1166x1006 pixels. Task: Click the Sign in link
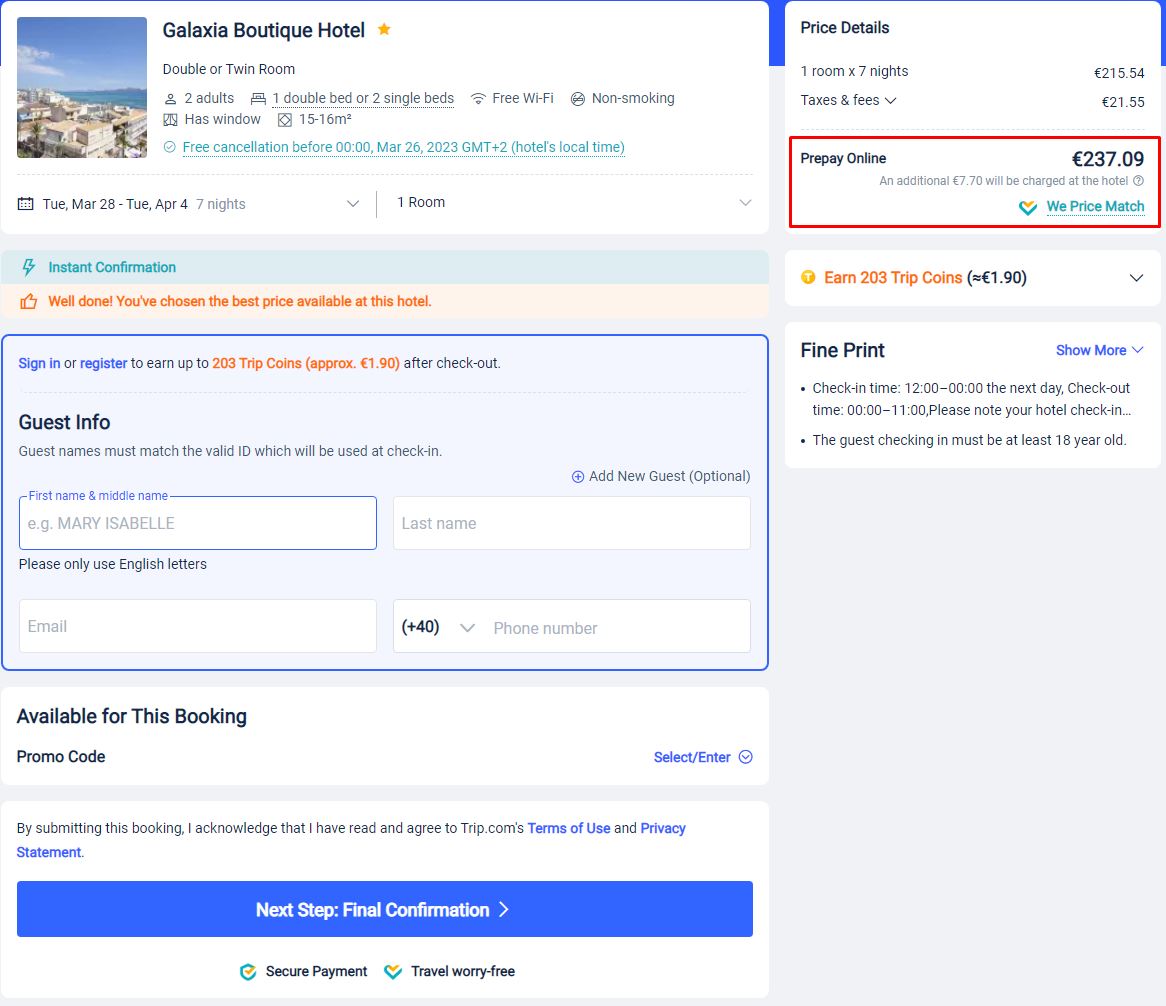[x=39, y=363]
